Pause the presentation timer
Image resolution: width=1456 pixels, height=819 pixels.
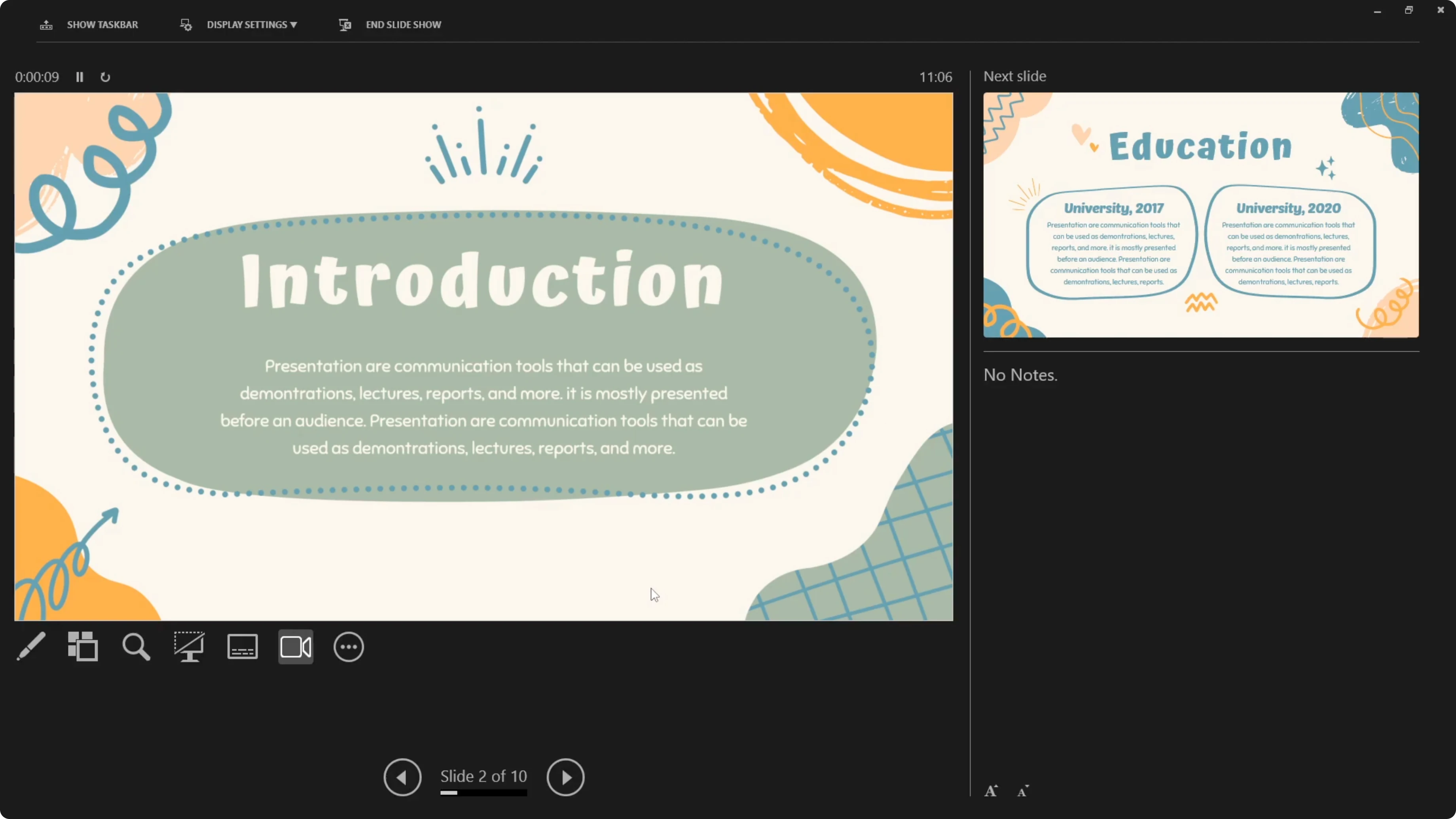[80, 77]
